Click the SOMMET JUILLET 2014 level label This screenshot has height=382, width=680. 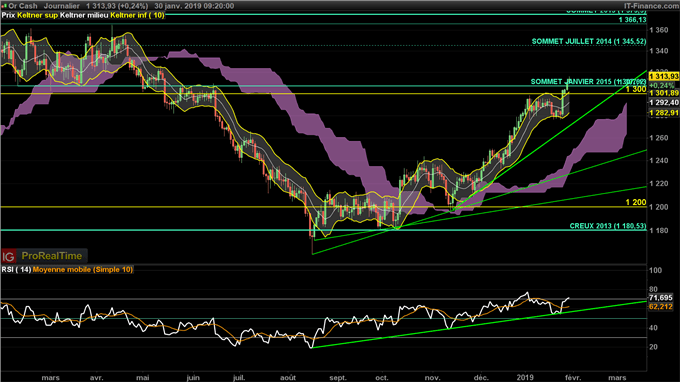coord(589,42)
